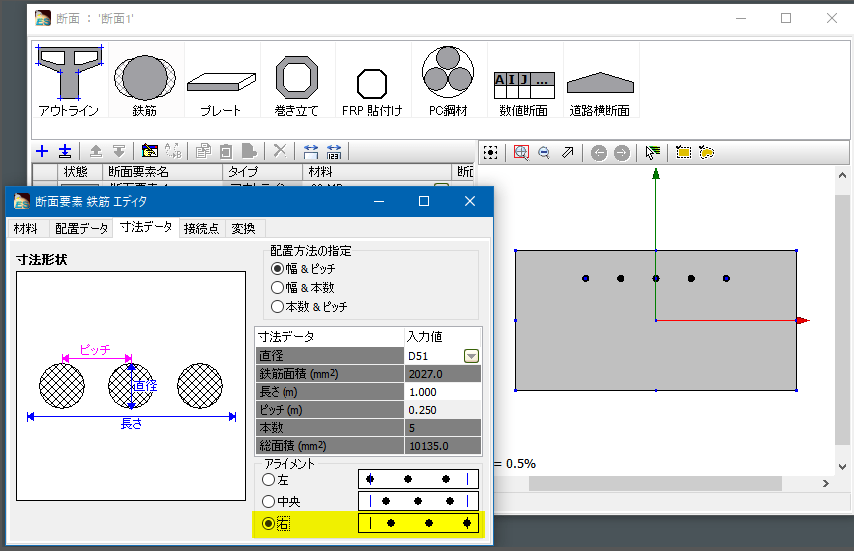Click the left alignment preview diagram
Screen dimensions: 854x551
pyautogui.click(x=418, y=479)
